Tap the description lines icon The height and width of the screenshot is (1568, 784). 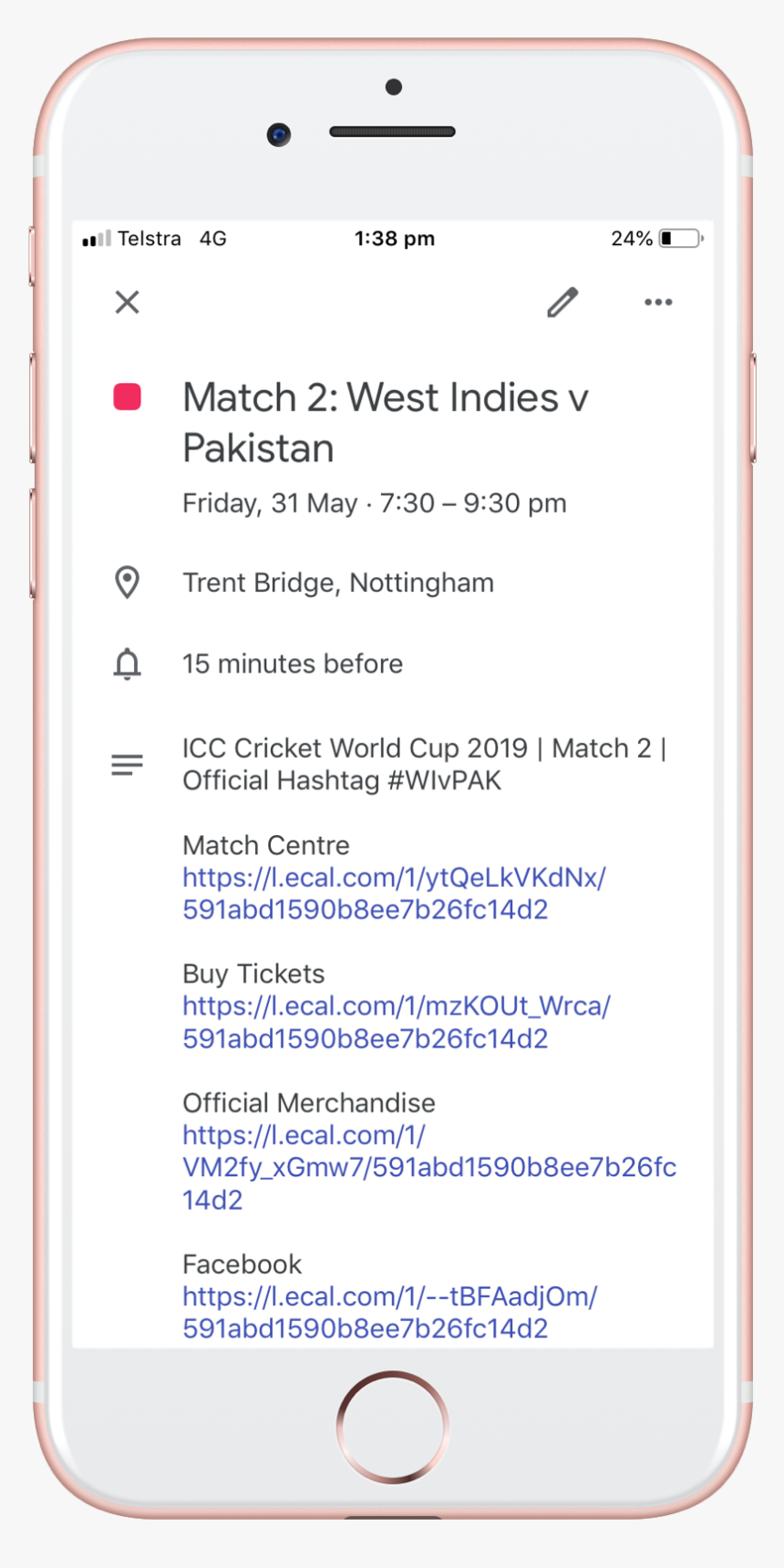pos(127,764)
